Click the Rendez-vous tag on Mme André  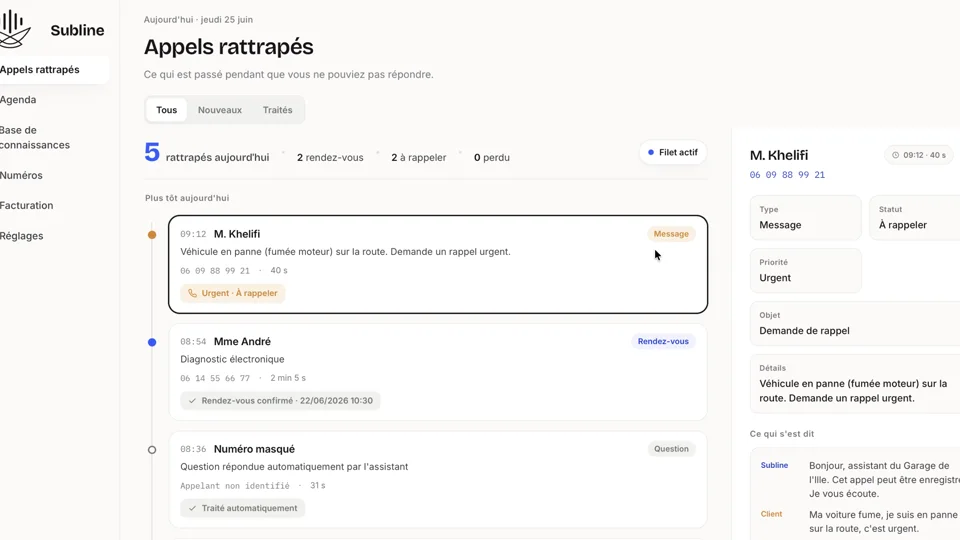coord(663,342)
